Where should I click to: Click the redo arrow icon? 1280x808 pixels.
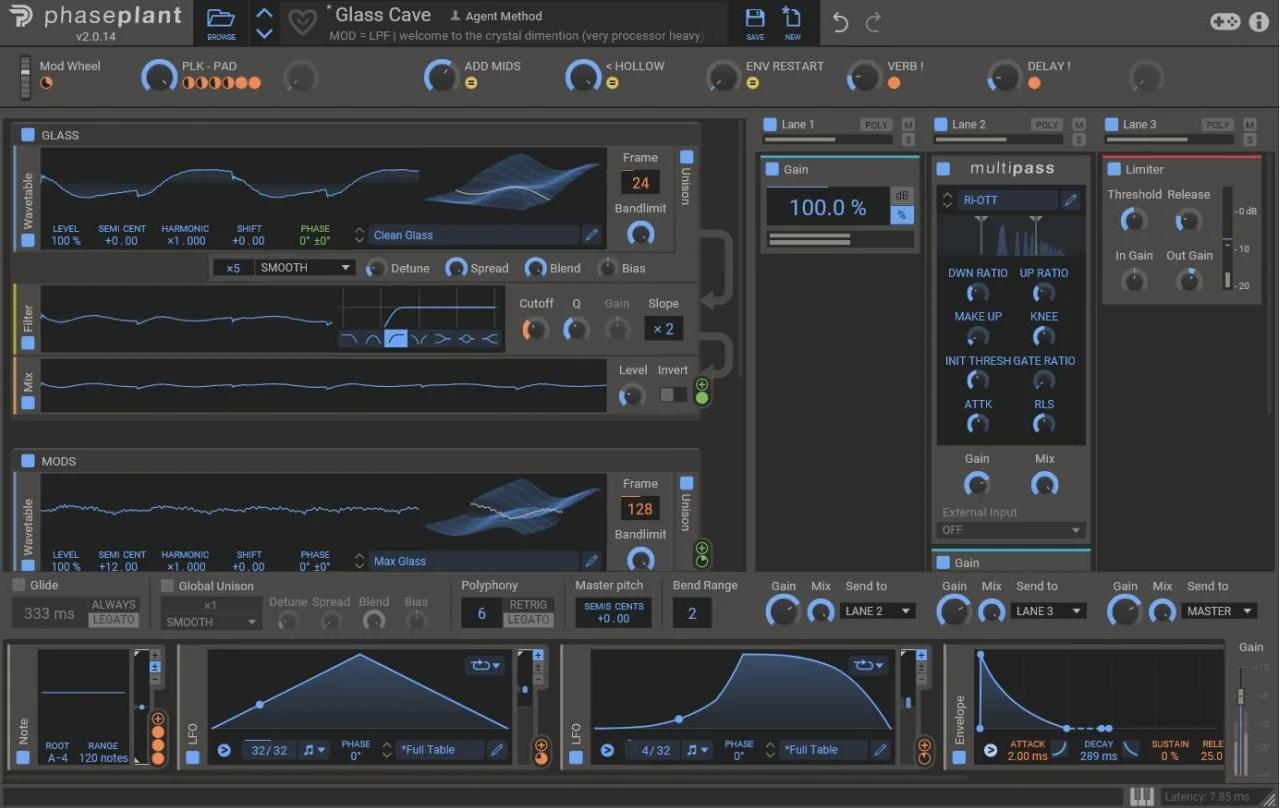pyautogui.click(x=873, y=22)
